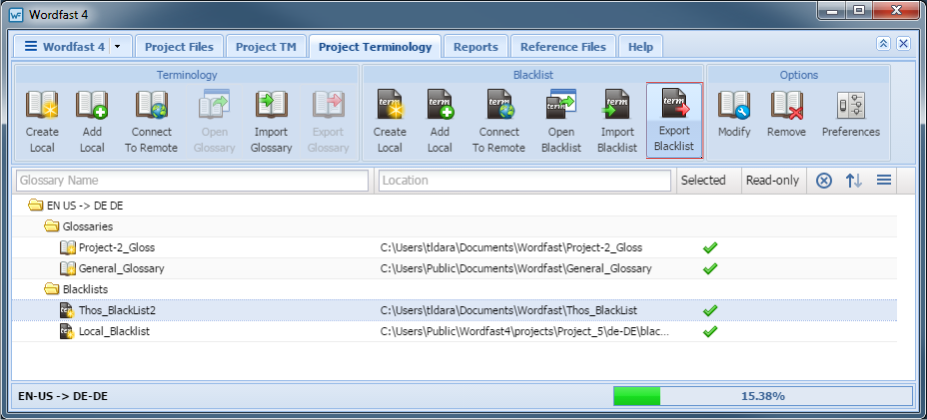Collapse the ribbon with double chevron icon
This screenshot has height=420, width=927.
click(883, 44)
